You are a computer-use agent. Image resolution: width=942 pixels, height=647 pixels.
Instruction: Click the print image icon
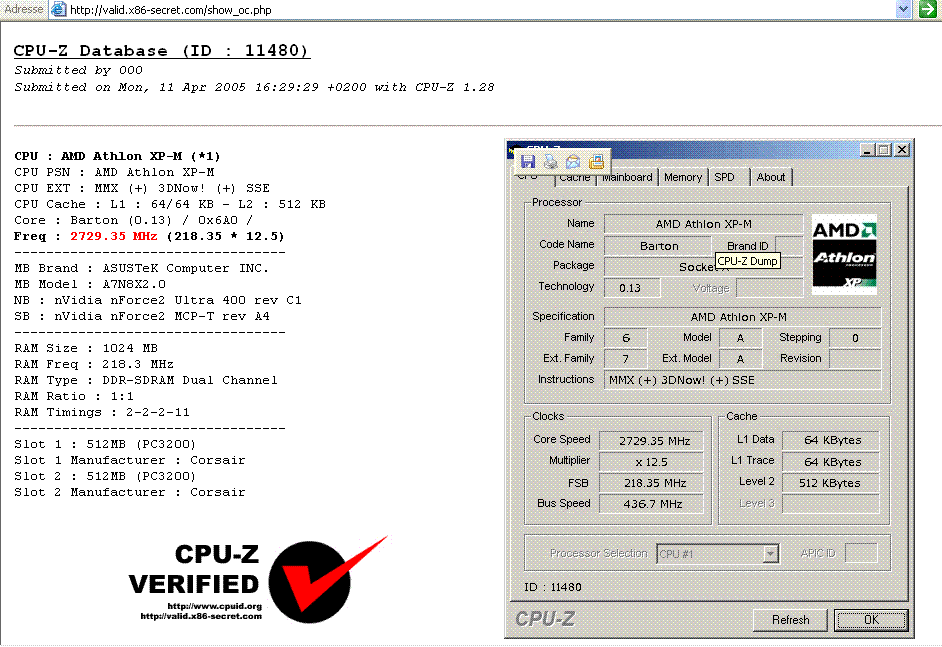(550, 161)
